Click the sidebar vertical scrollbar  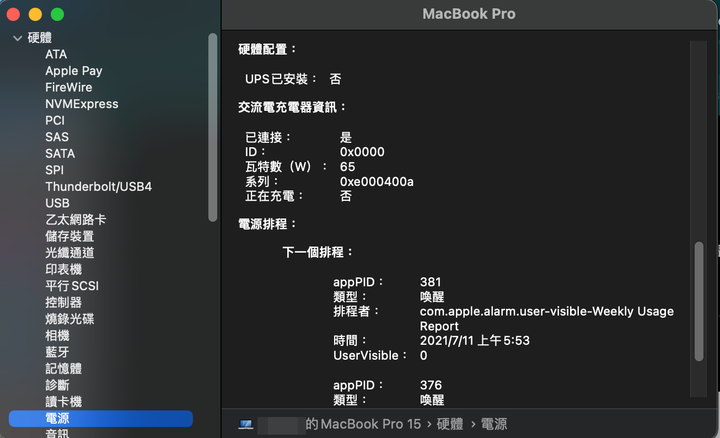(212, 128)
